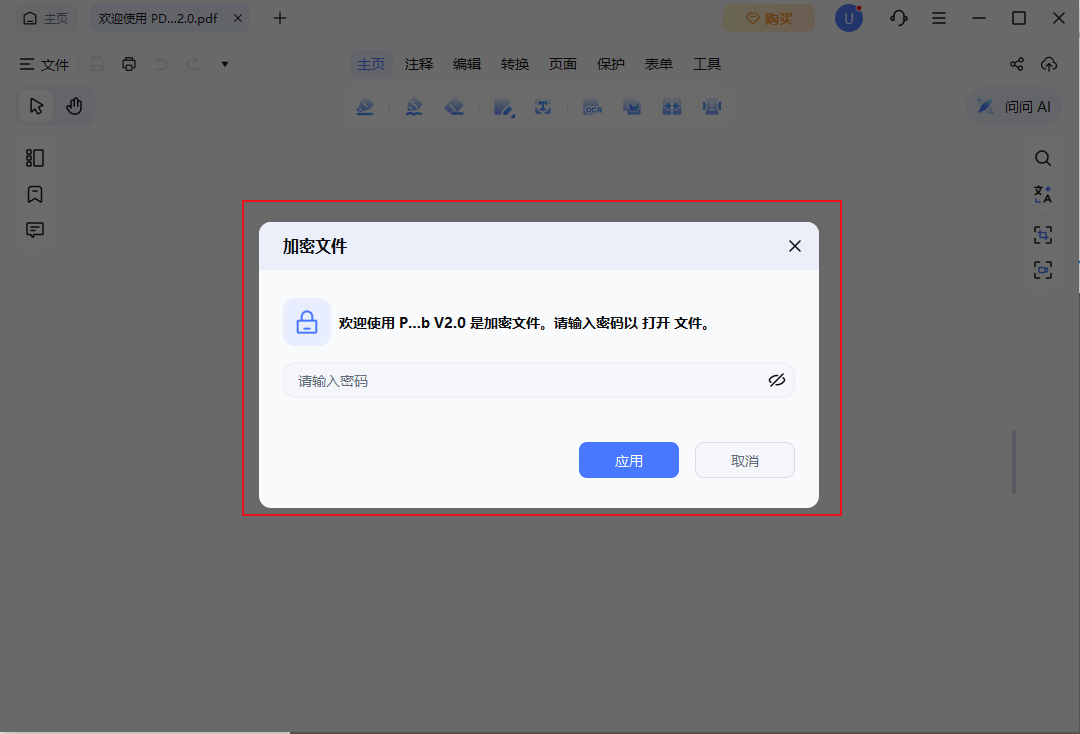Viewport: 1080px width, 734px height.
Task: Switch to the 注释 ribbon tab
Action: coord(419,64)
